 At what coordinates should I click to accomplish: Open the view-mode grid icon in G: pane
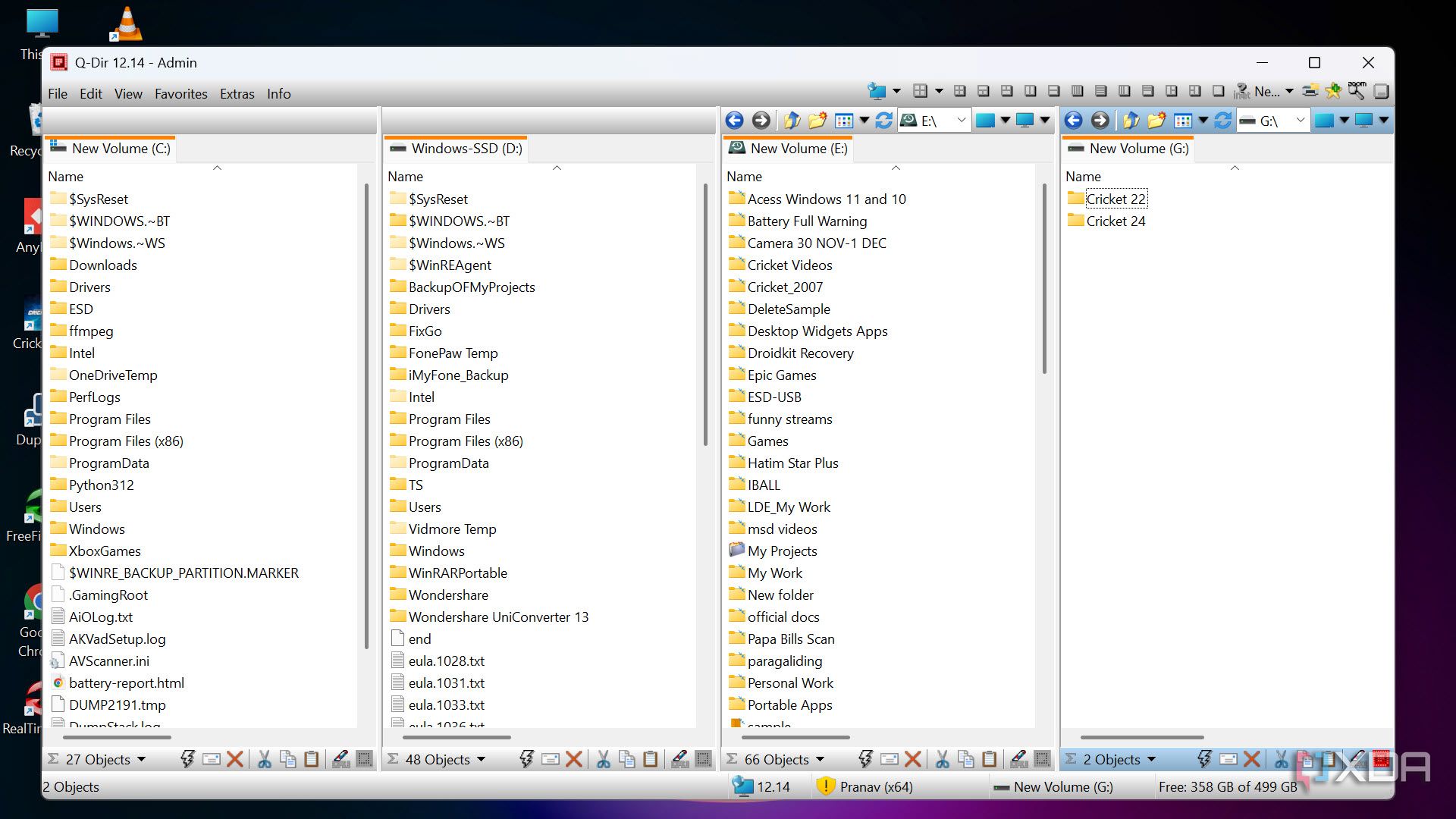tap(1182, 120)
